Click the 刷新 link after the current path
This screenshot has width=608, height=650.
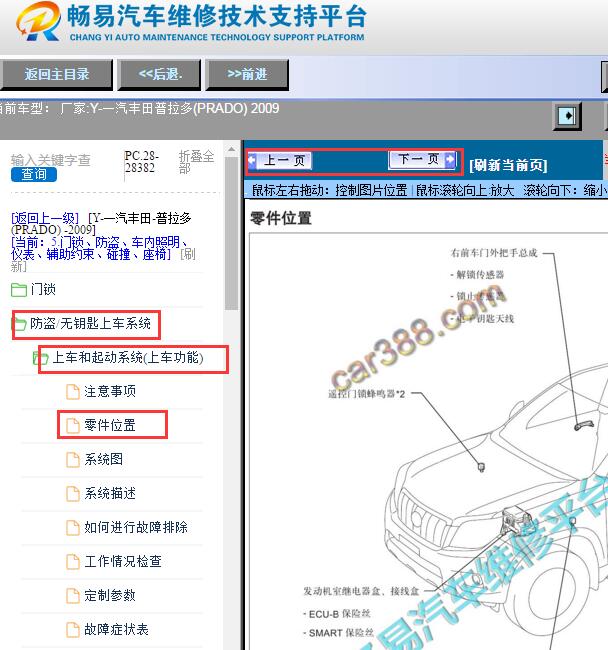[188, 254]
